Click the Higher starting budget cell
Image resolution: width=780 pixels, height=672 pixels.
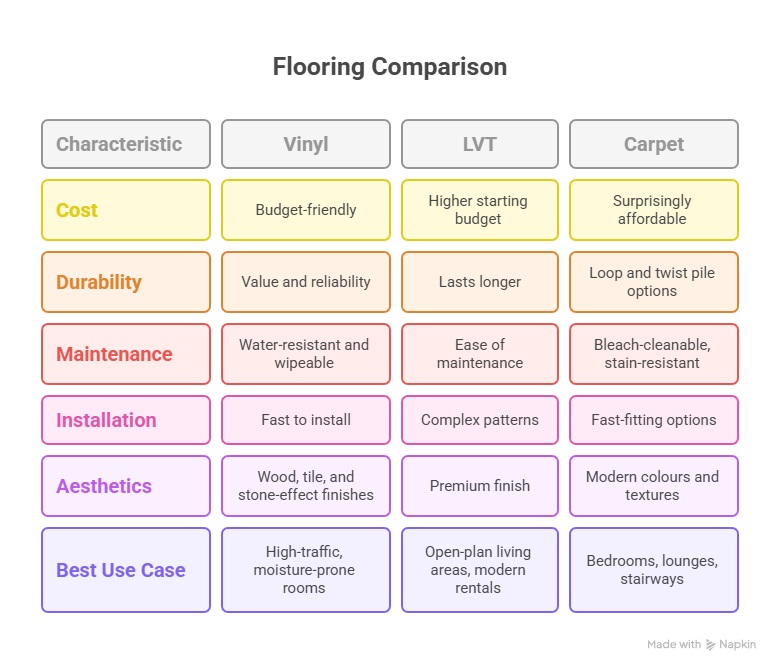coord(480,210)
